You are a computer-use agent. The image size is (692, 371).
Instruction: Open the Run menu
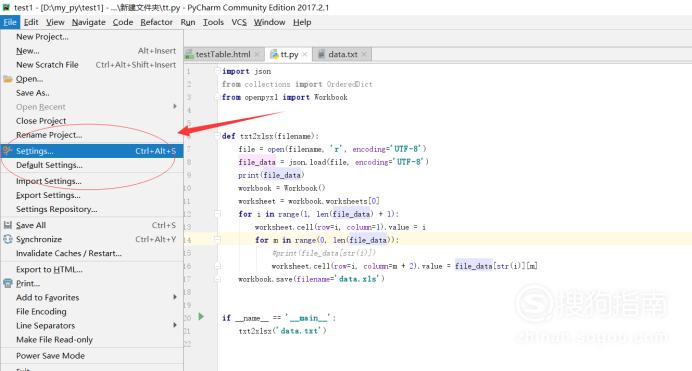pyautogui.click(x=188, y=22)
